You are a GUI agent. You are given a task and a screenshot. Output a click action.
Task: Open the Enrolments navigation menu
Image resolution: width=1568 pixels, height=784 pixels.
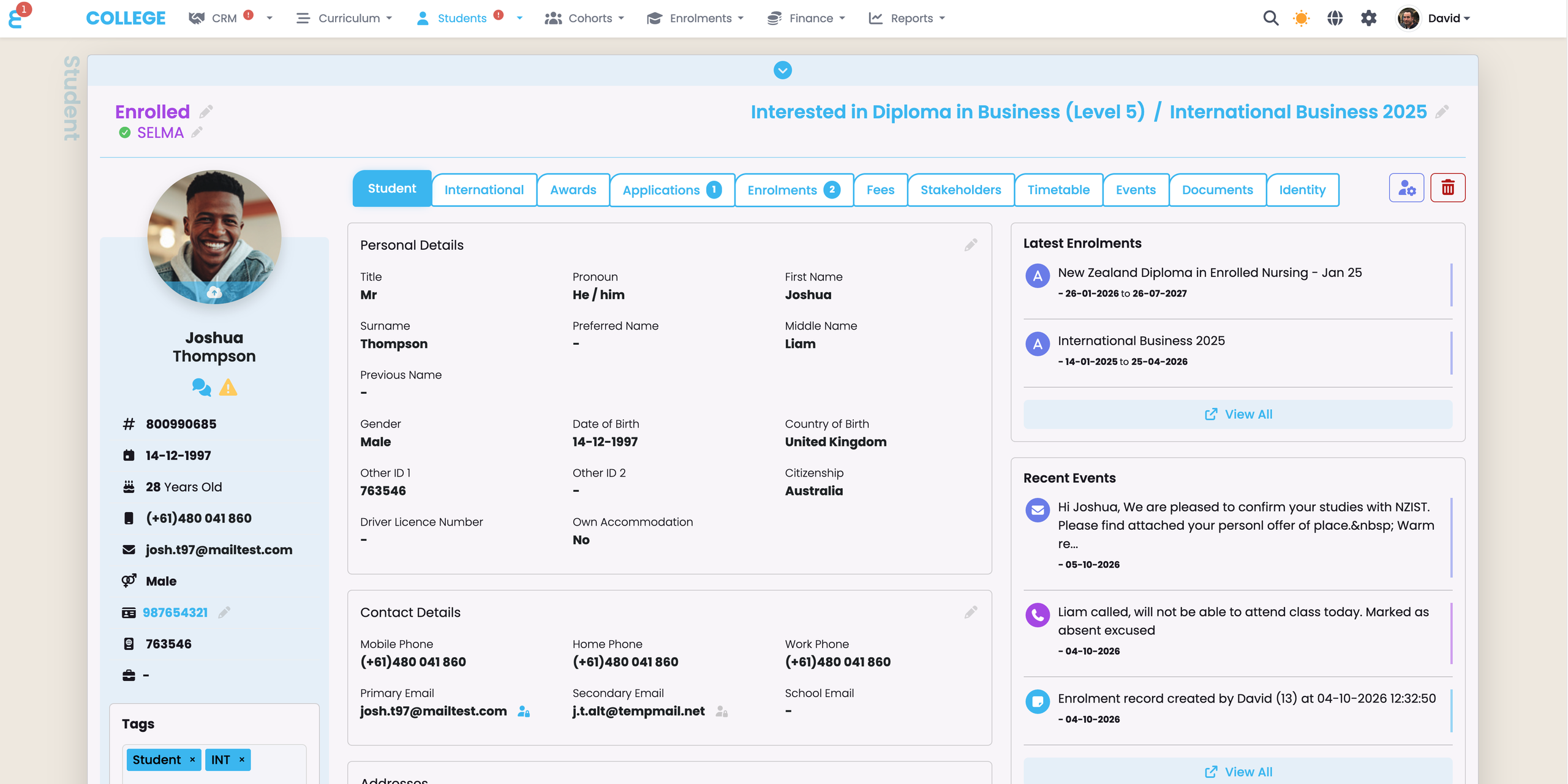pos(695,18)
